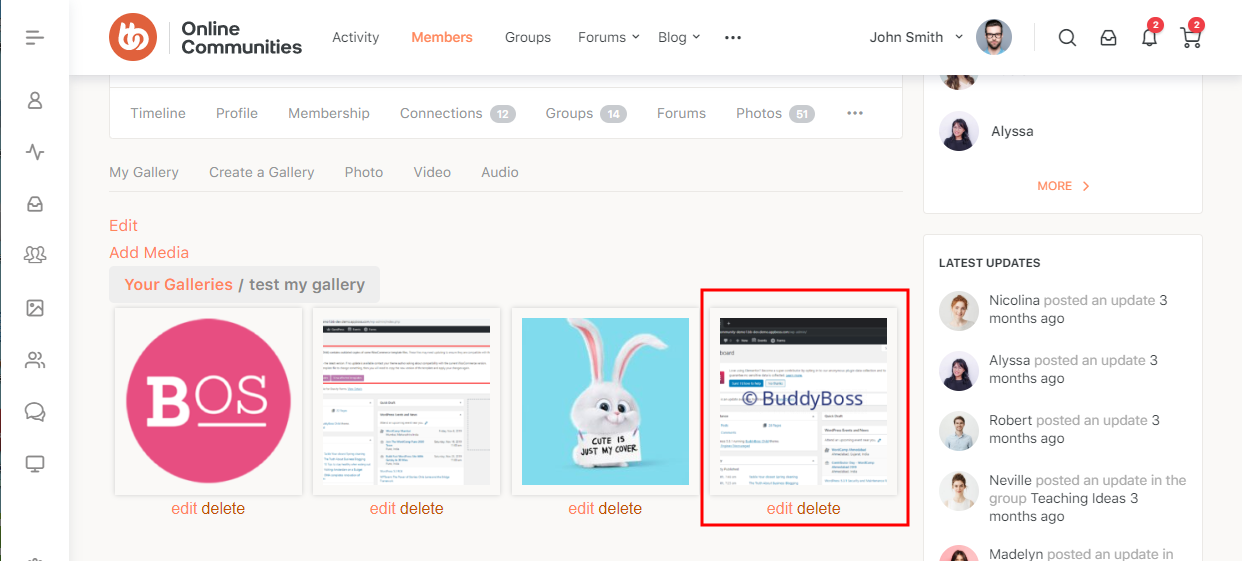Open the activity pulse icon in sidebar
This screenshot has height=561, width=1242.
[35, 152]
